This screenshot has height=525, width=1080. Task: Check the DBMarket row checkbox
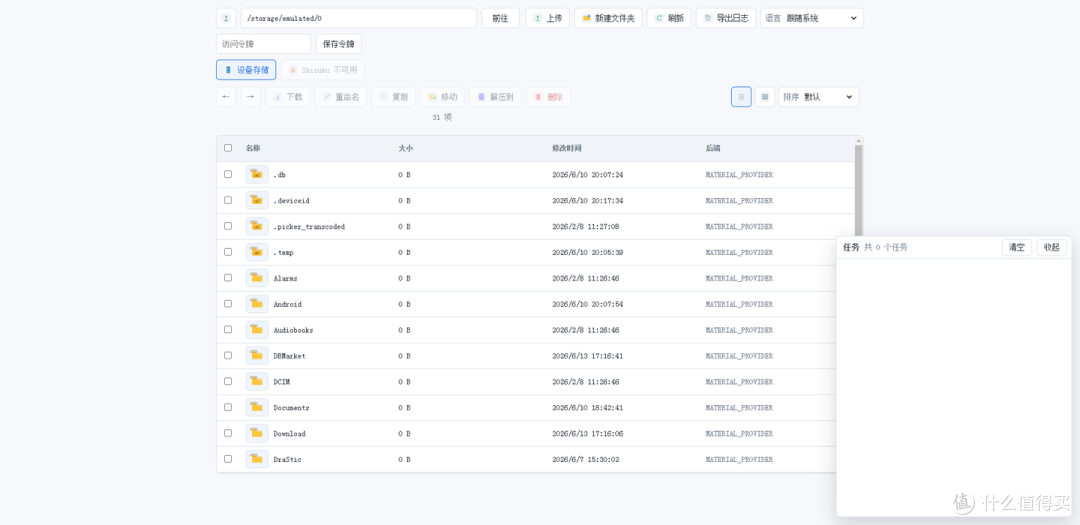coord(228,355)
